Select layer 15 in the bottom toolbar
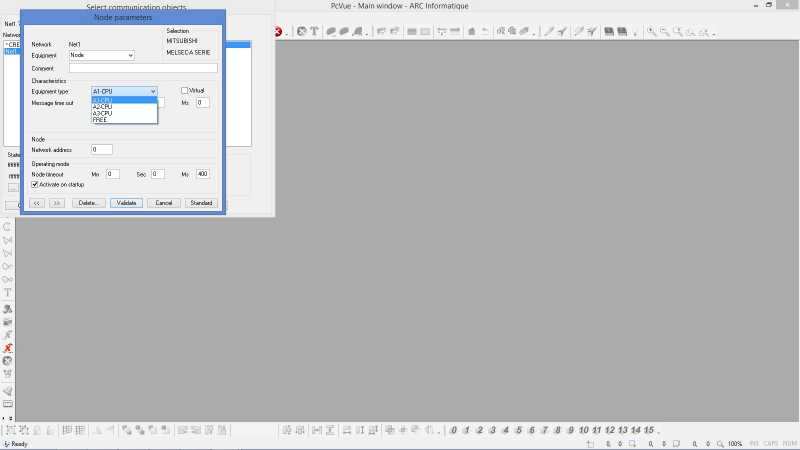Image resolution: width=800 pixels, height=450 pixels. pyautogui.click(x=648, y=430)
